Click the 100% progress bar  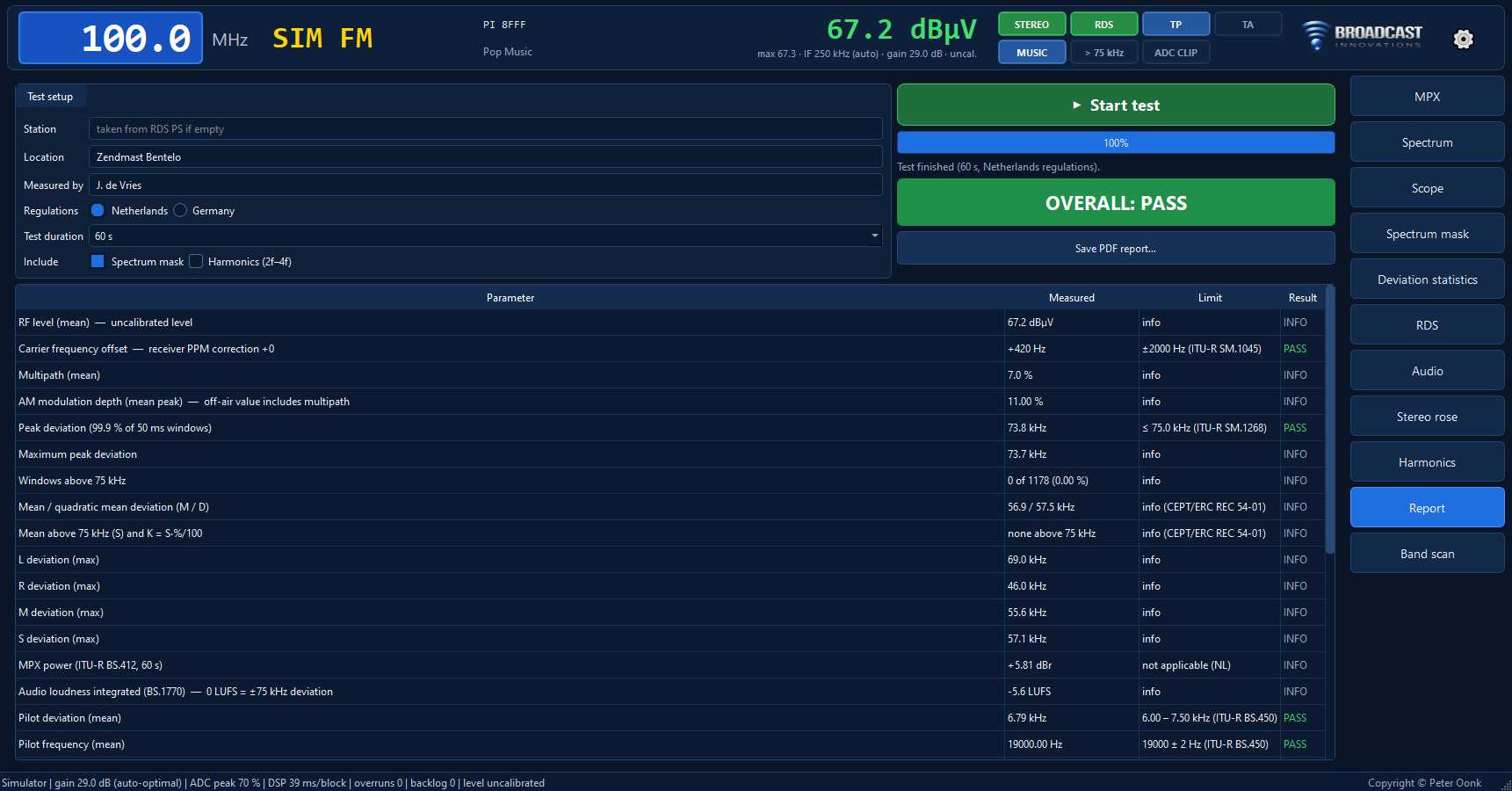[x=1116, y=142]
